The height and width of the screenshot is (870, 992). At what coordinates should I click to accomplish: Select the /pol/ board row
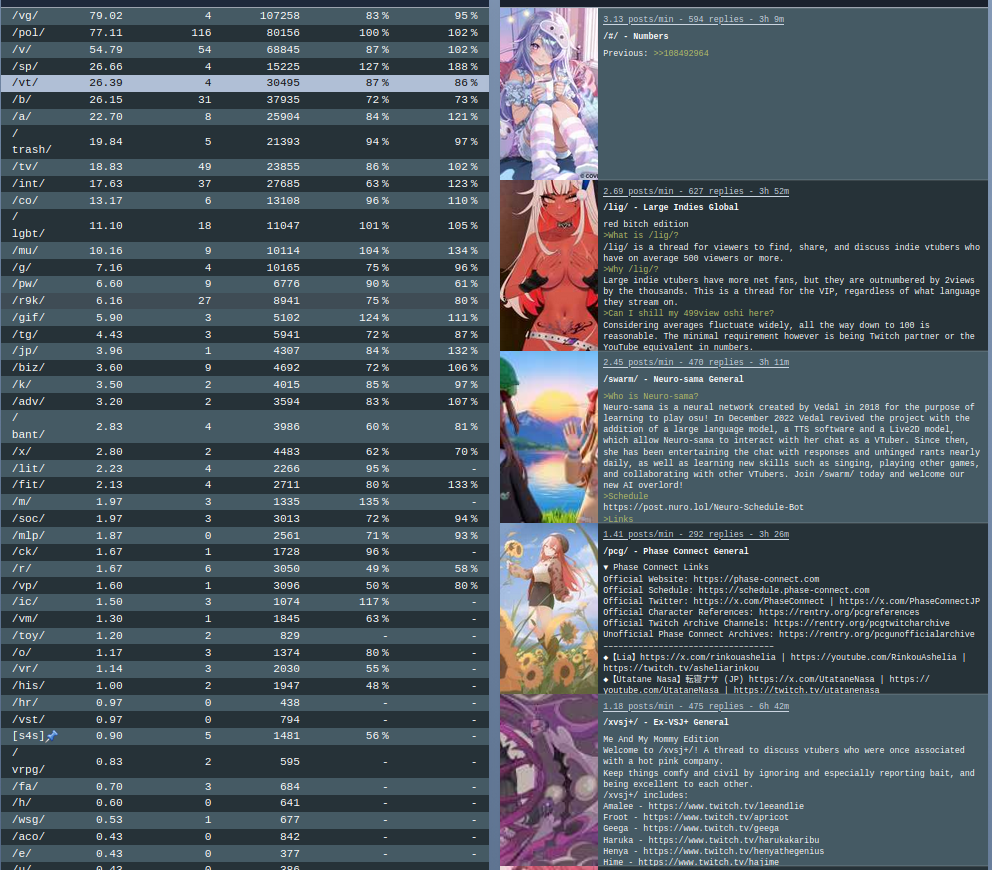click(x=245, y=33)
